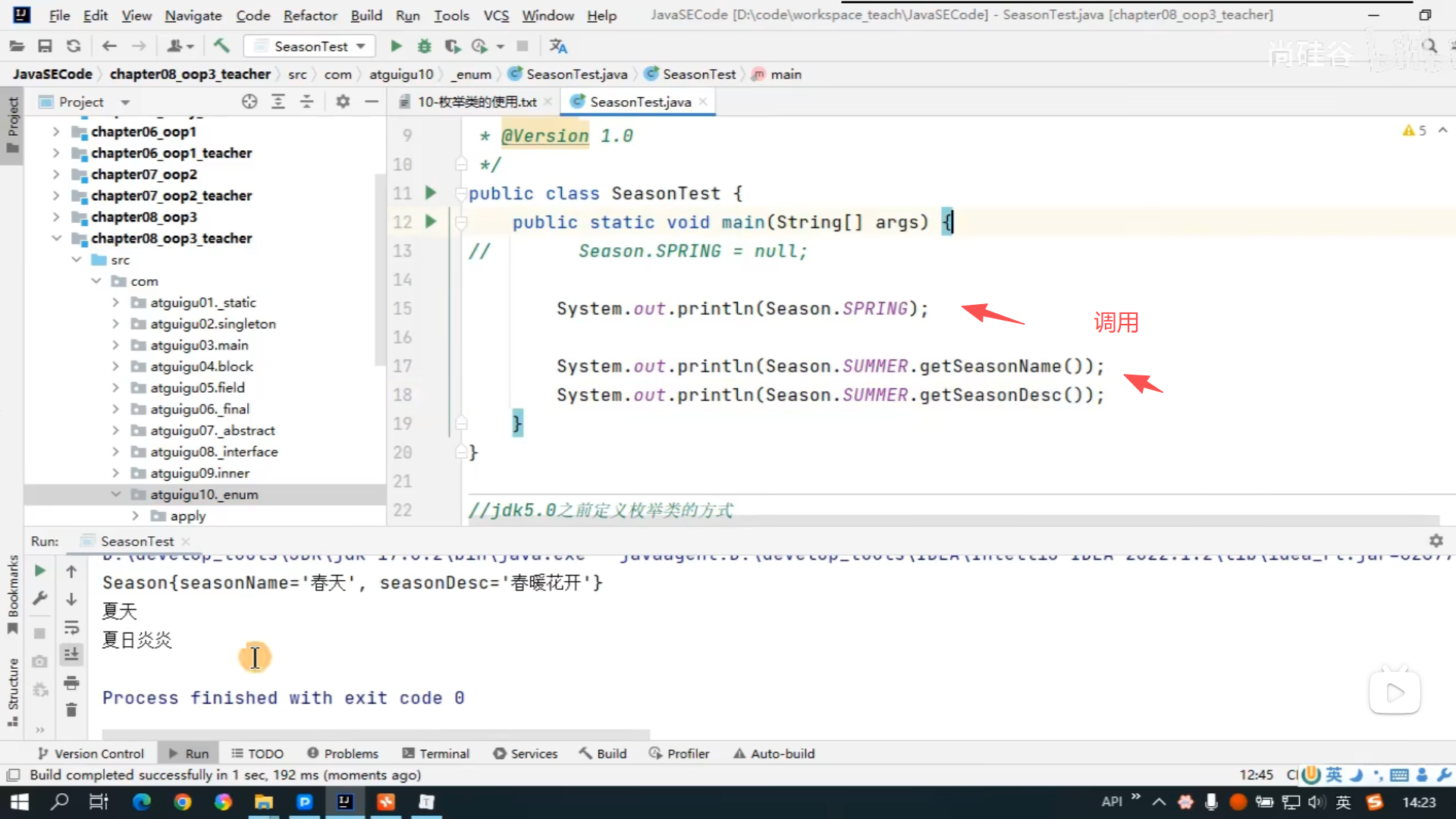Open Chrome from Windows taskbar
1456x819 pixels.
(x=182, y=802)
